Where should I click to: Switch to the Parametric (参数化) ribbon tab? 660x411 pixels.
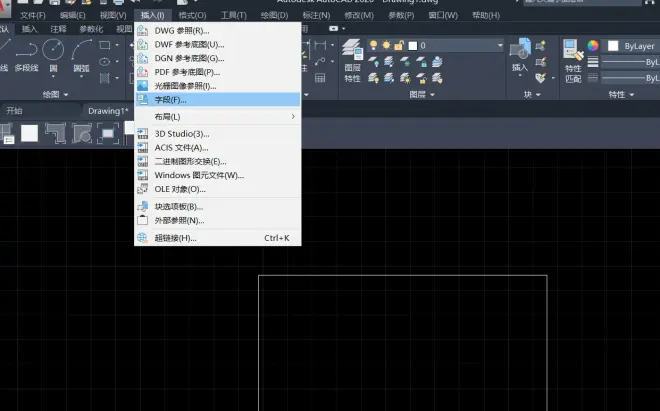coord(91,29)
